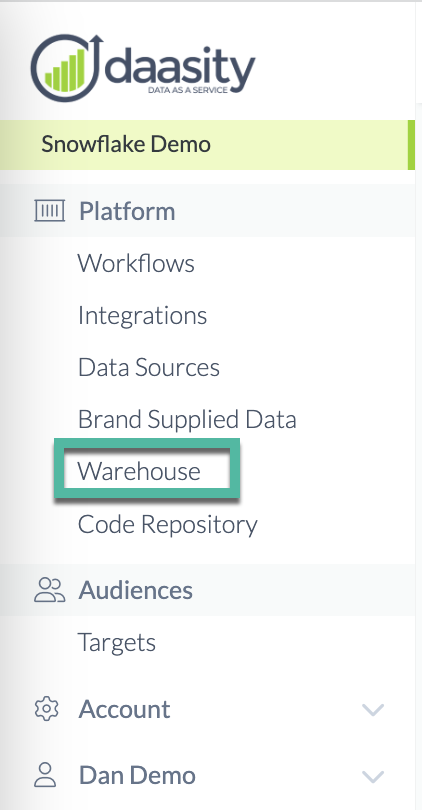Viewport: 422px width, 810px height.
Task: Click the Data as a Service tagline
Action: pos(187,90)
